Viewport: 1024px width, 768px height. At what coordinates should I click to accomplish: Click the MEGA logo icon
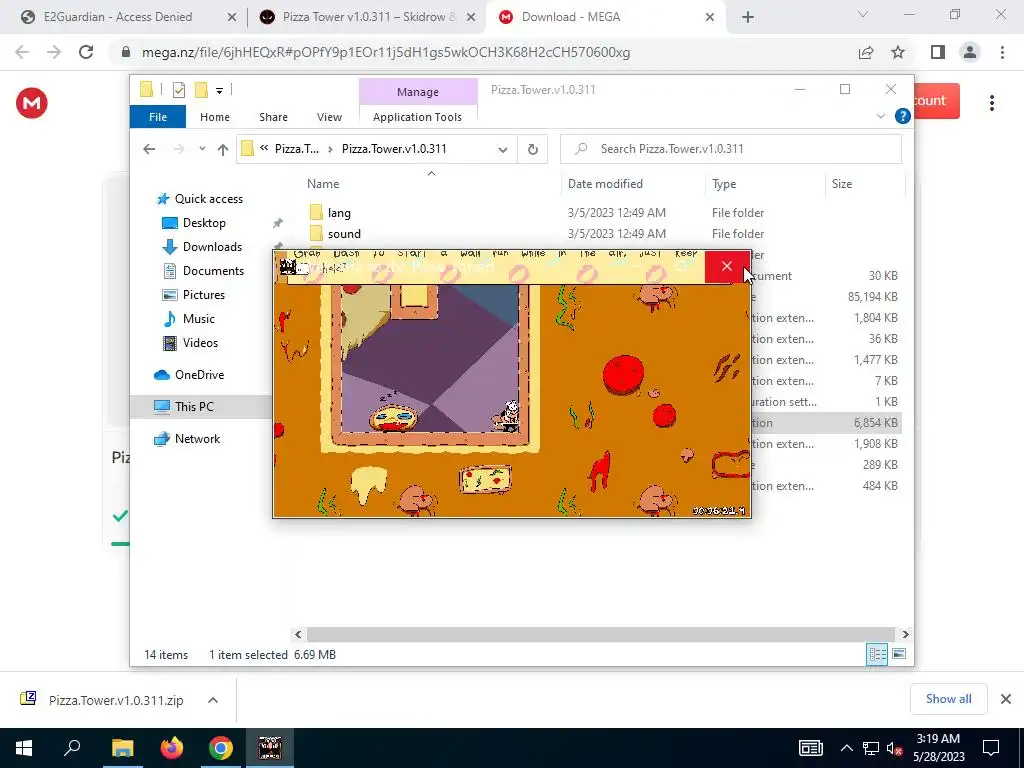(31, 103)
